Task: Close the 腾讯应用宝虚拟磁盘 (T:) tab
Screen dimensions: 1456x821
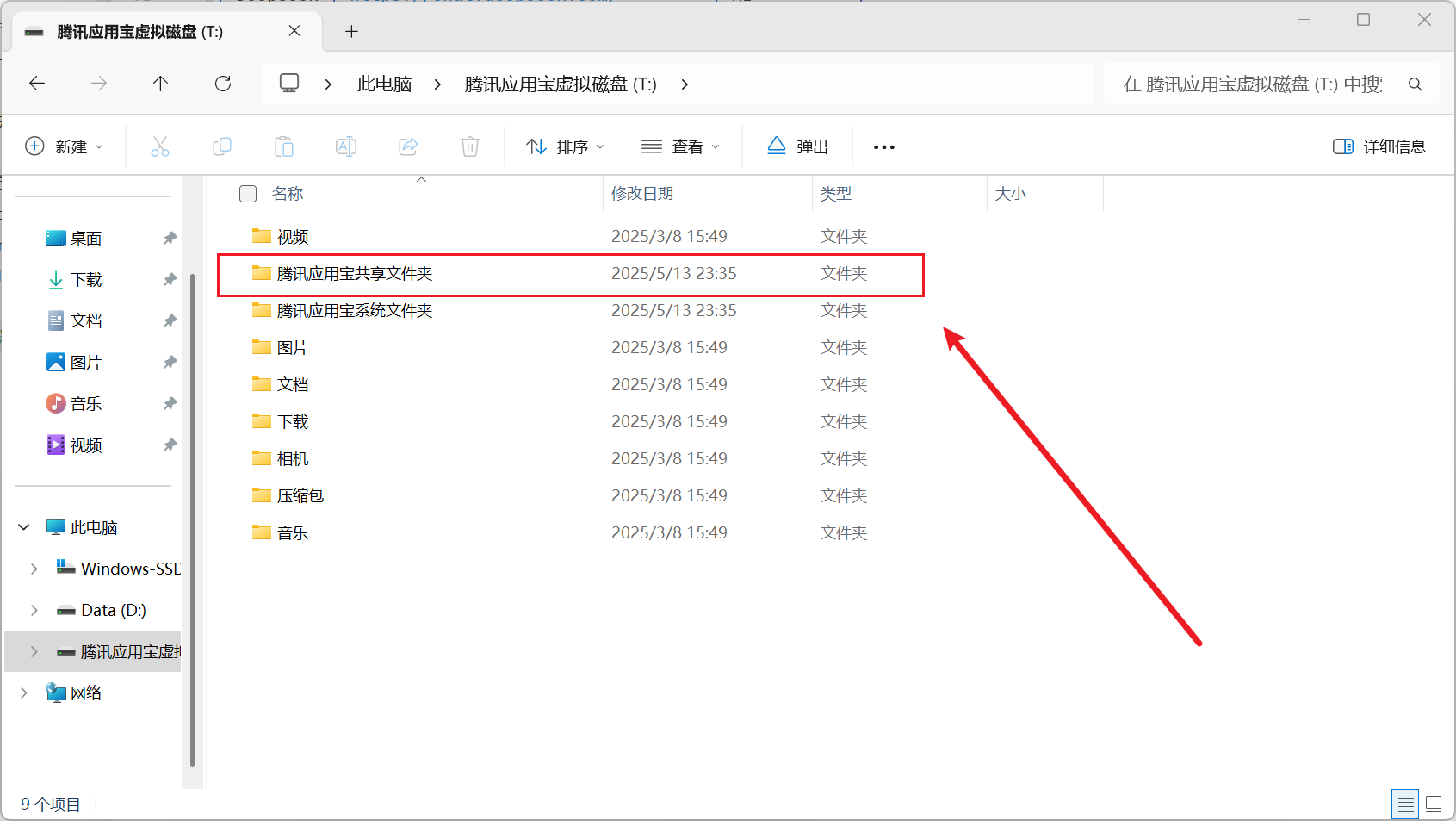Action: (294, 31)
